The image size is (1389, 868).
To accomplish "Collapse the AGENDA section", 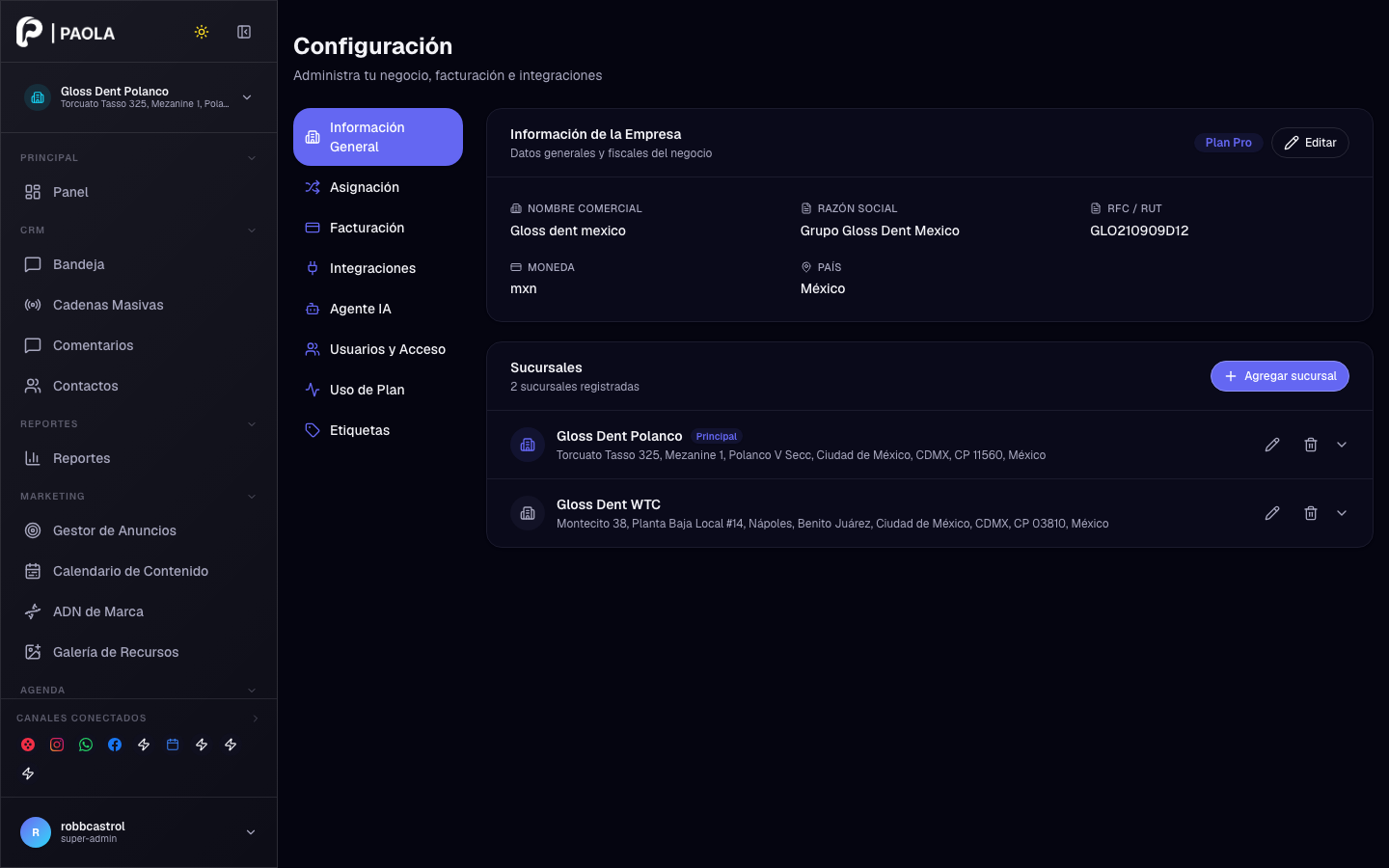I will click(252, 691).
